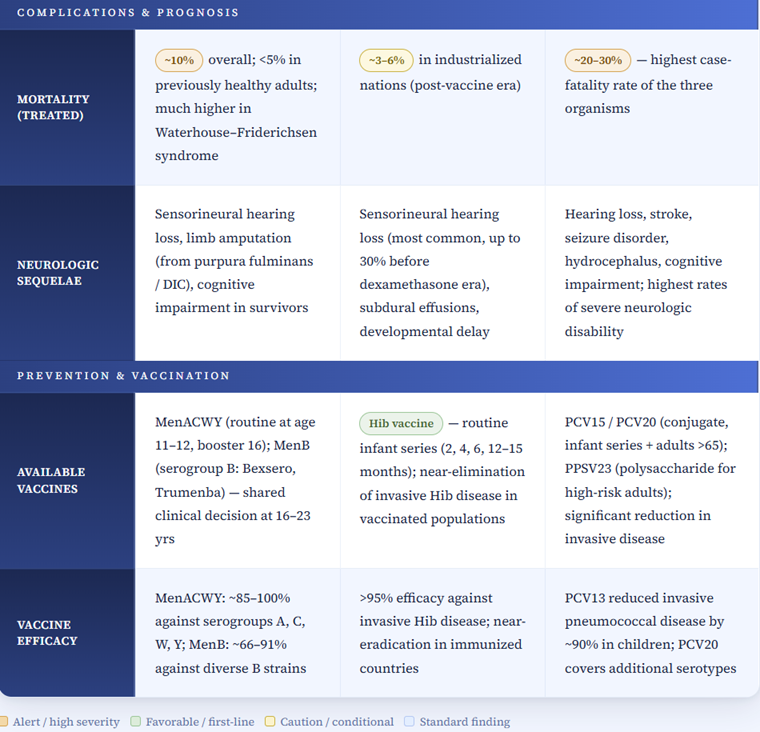Select the Mortality (Treated) row header
The width and height of the screenshot is (760, 732).
click(x=53, y=107)
